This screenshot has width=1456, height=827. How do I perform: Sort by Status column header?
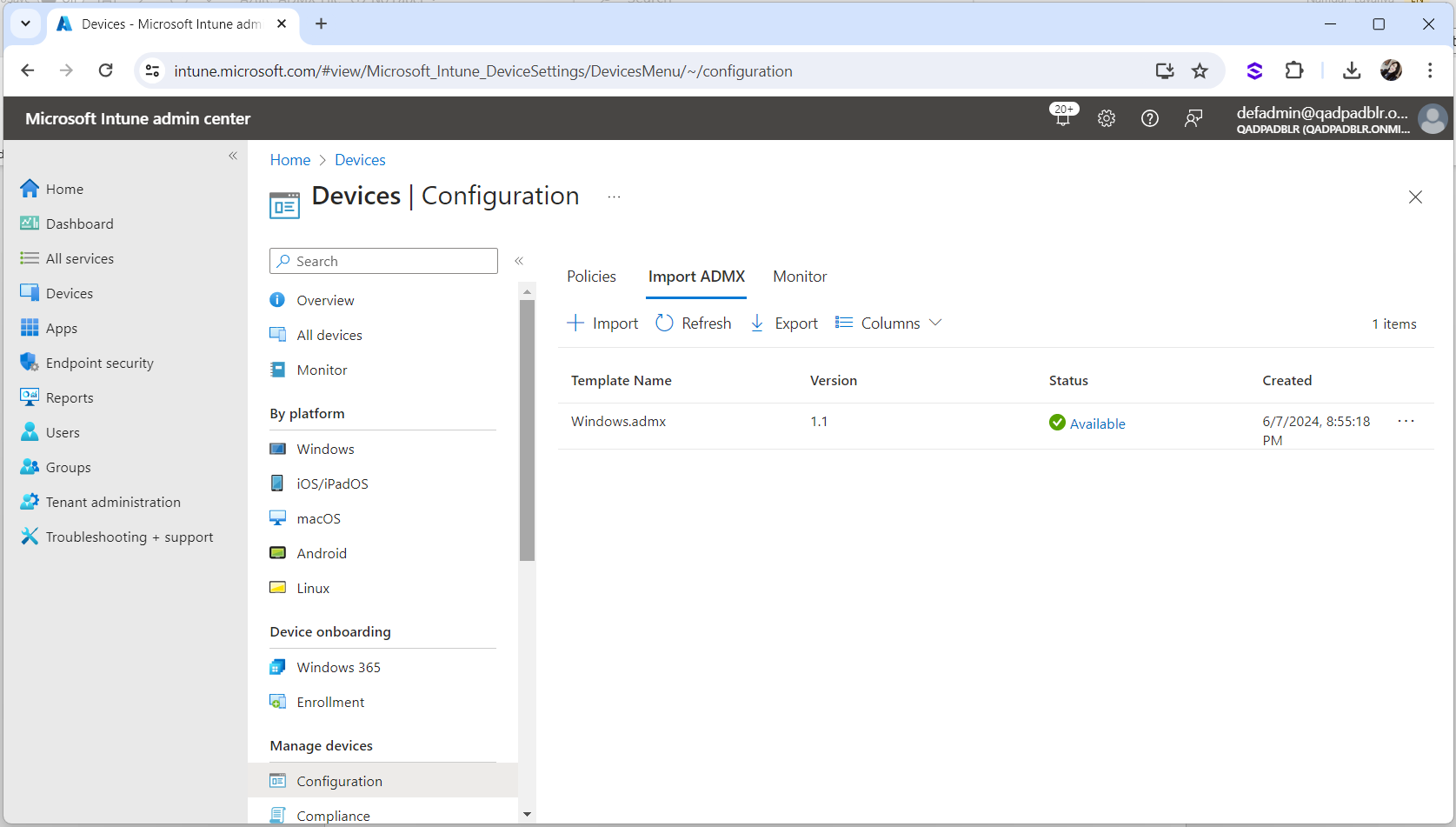[x=1067, y=380]
